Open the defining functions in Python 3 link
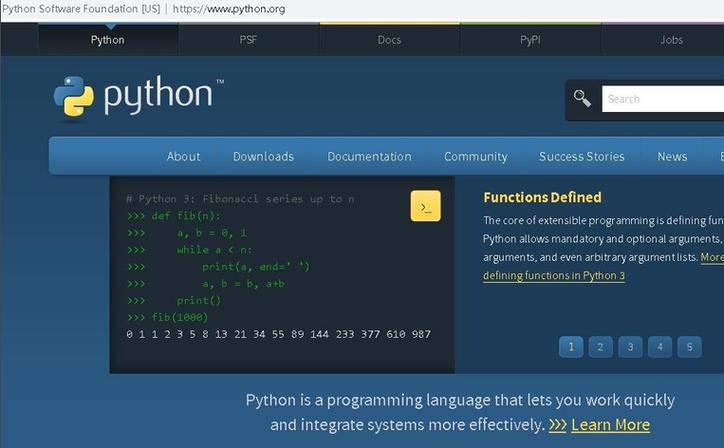Viewport: 724px width, 448px height. click(554, 276)
